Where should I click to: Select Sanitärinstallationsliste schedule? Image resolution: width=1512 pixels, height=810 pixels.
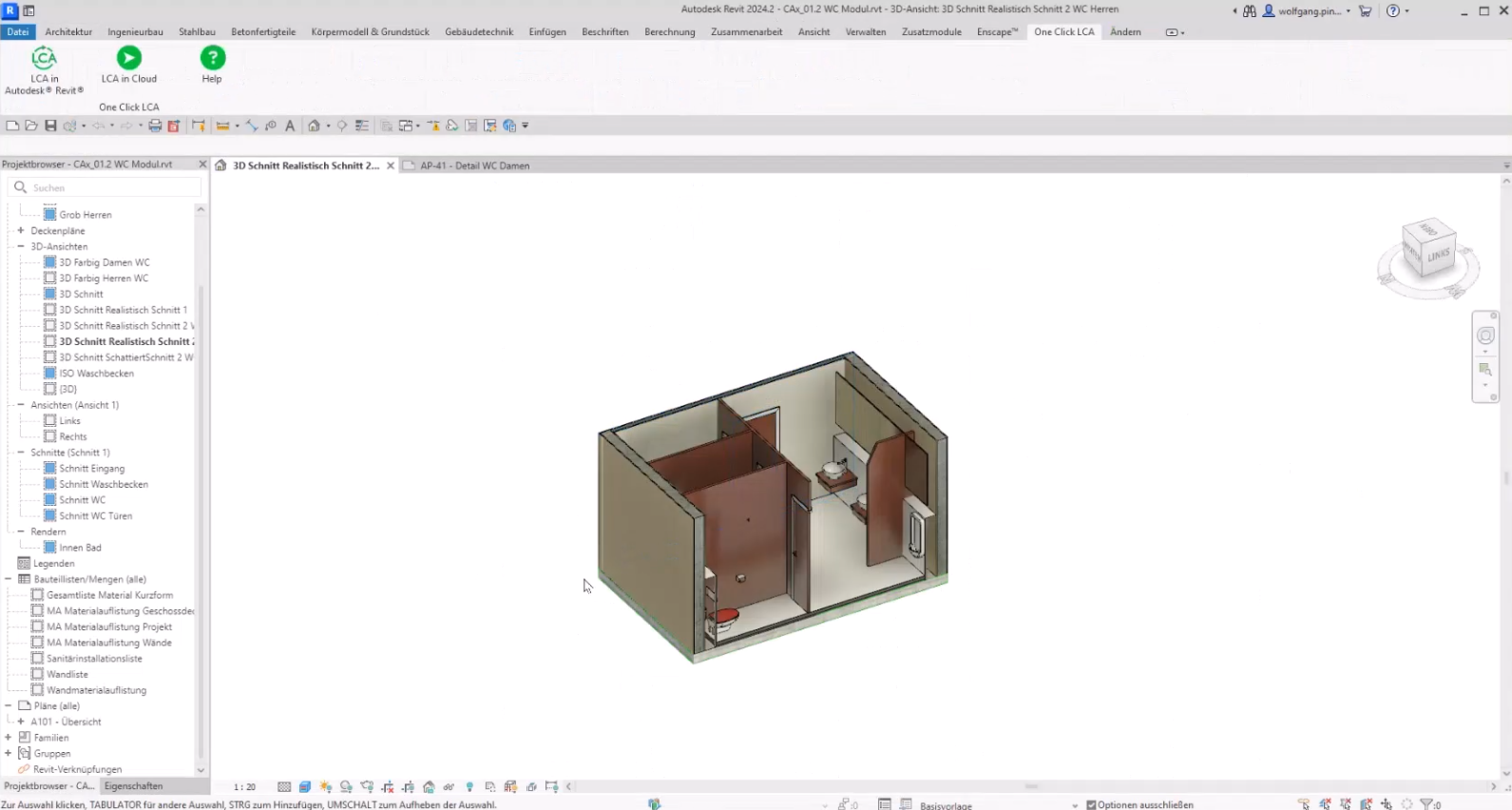click(94, 659)
